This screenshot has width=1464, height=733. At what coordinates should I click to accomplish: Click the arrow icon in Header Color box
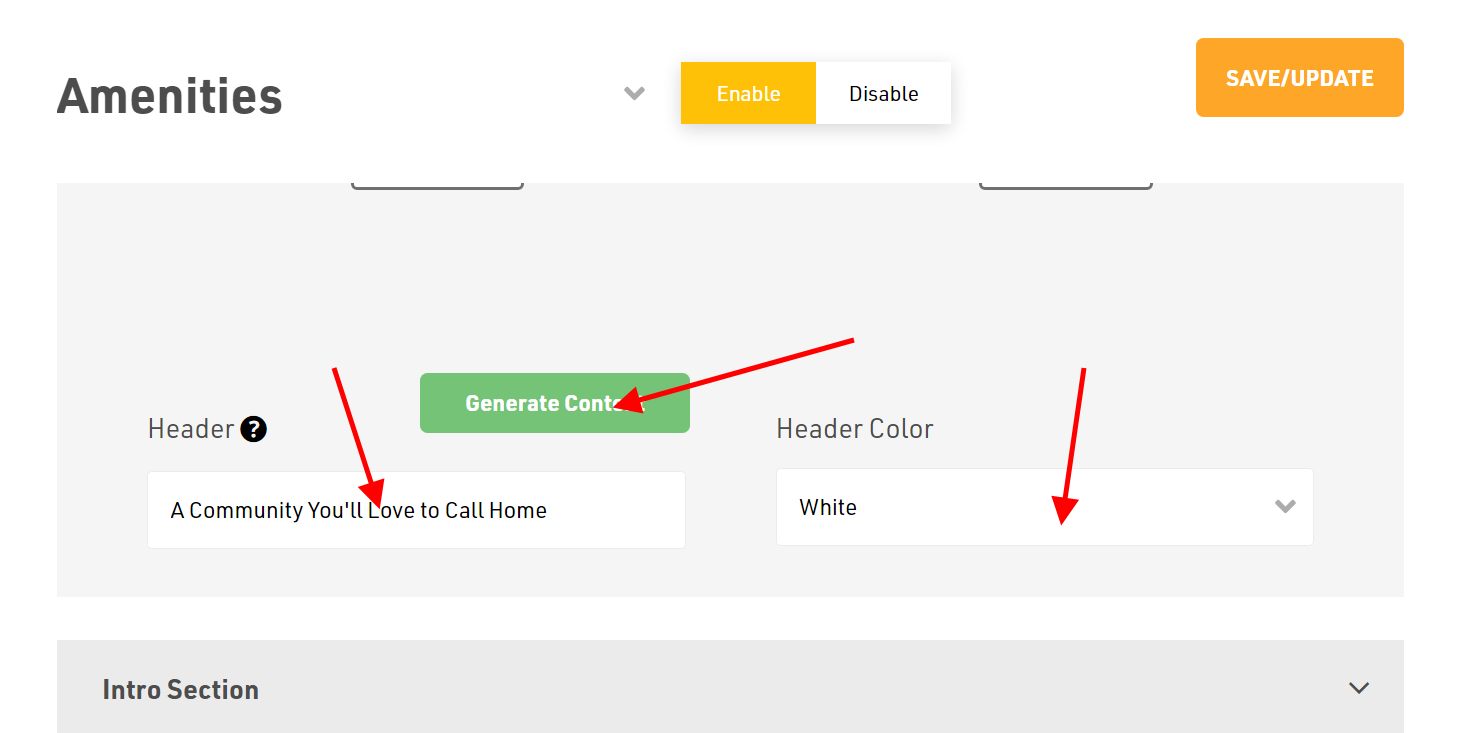point(1285,507)
